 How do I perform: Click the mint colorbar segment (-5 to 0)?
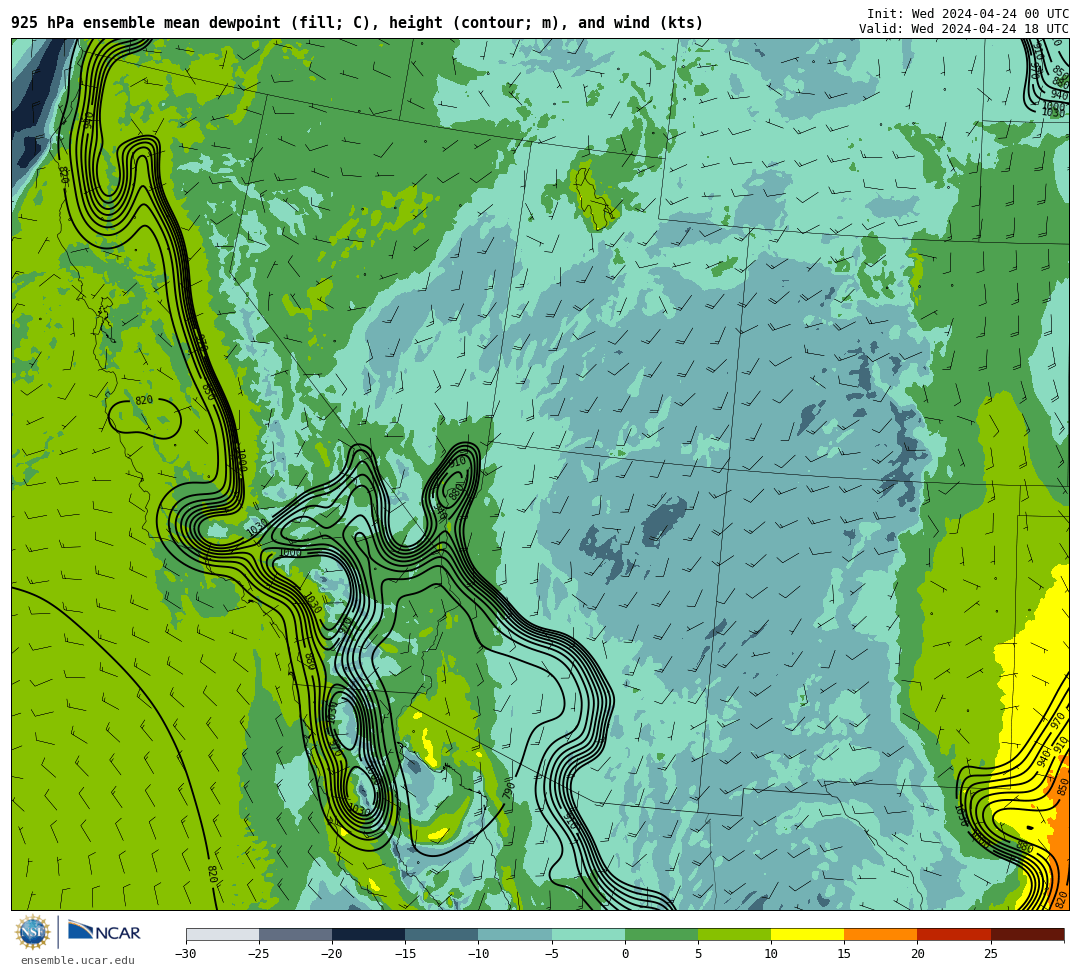pos(588,934)
